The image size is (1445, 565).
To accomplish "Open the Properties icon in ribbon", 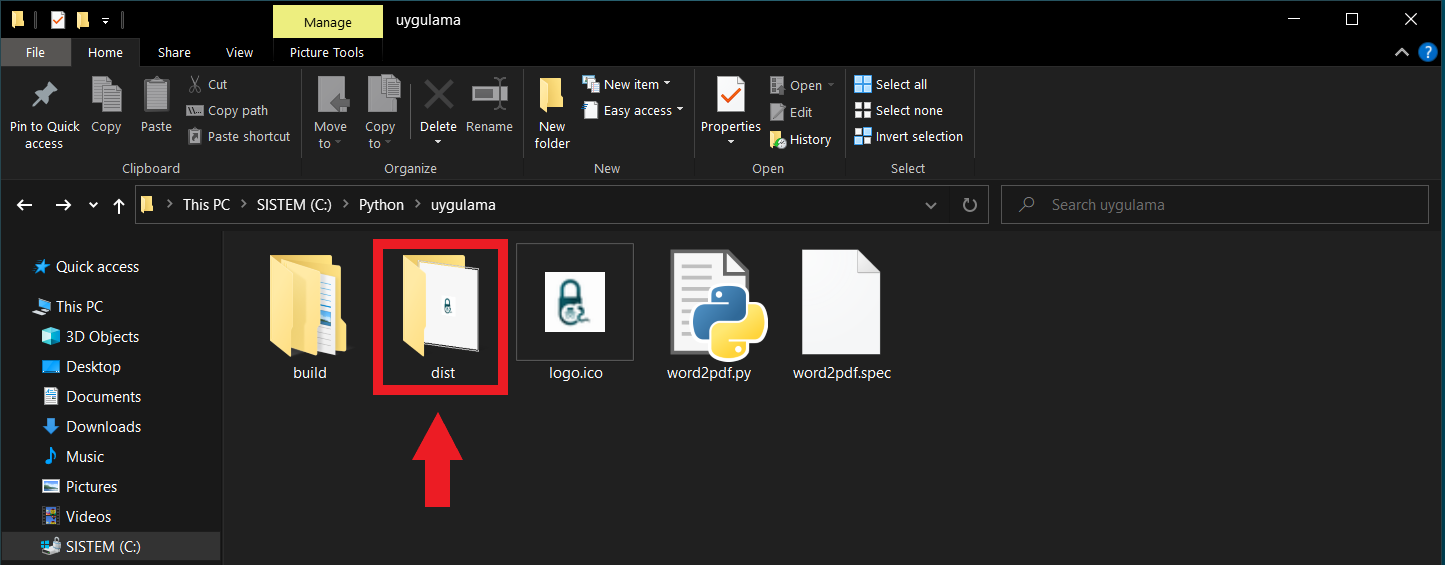I will coord(731,96).
